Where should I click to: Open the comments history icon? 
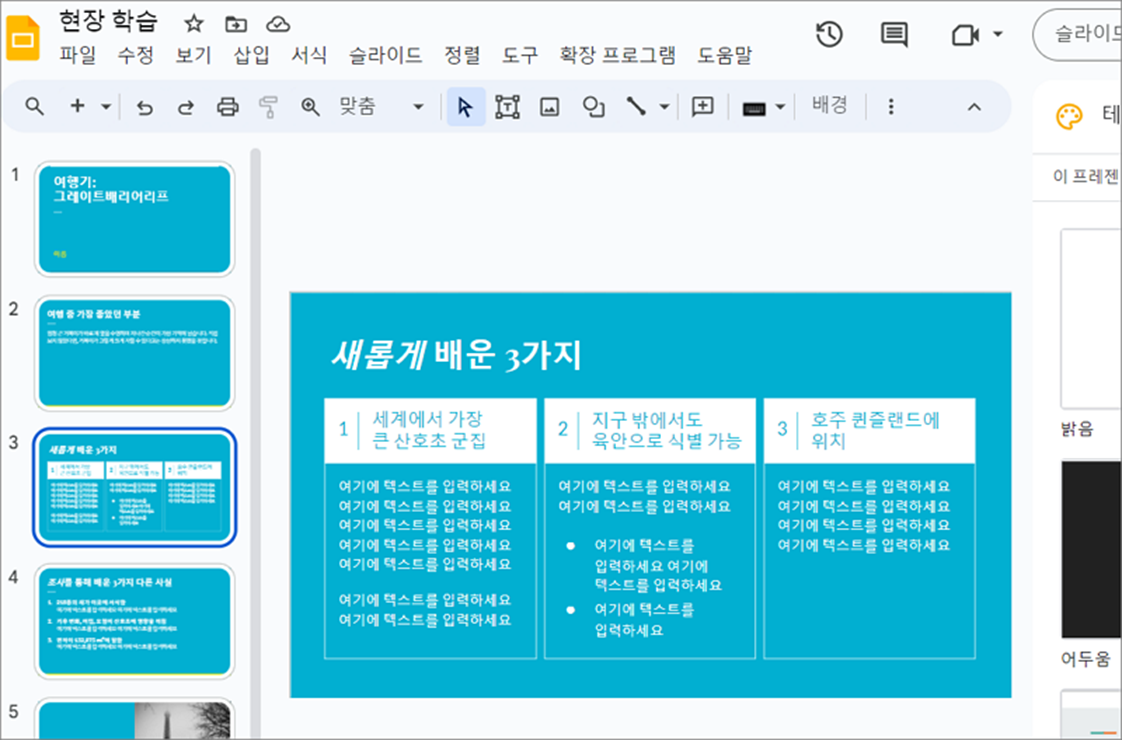pyautogui.click(x=894, y=34)
